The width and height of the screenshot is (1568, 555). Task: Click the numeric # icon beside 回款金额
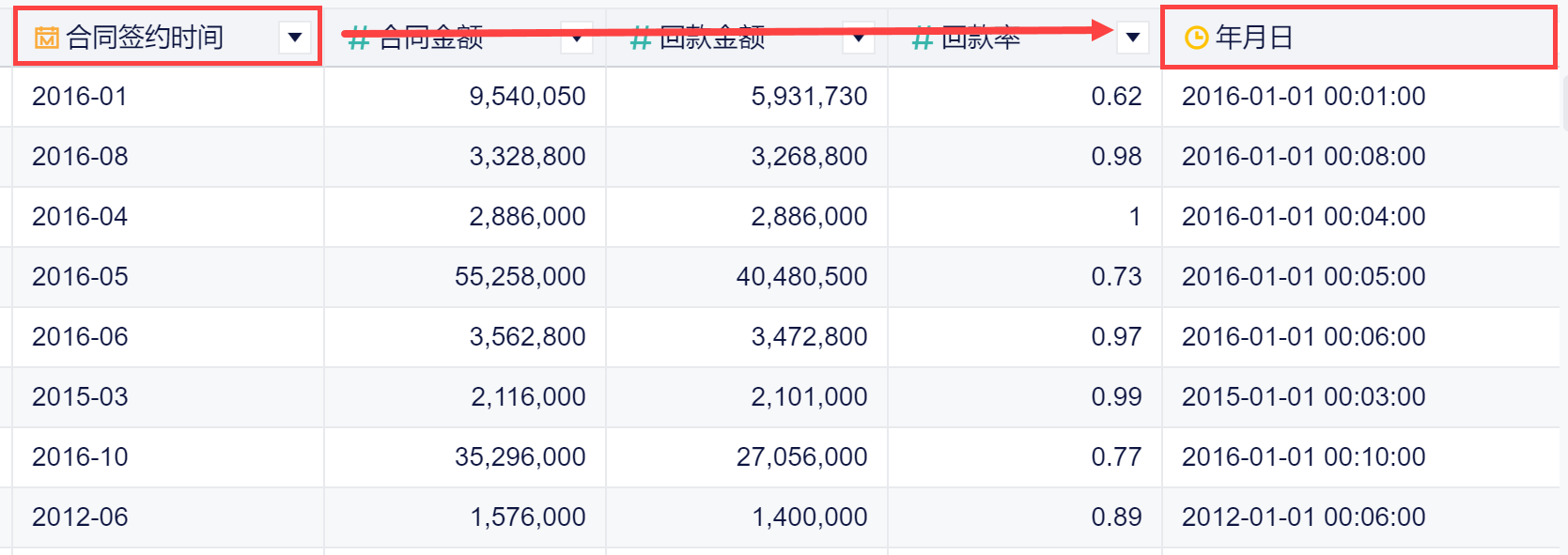click(640, 40)
